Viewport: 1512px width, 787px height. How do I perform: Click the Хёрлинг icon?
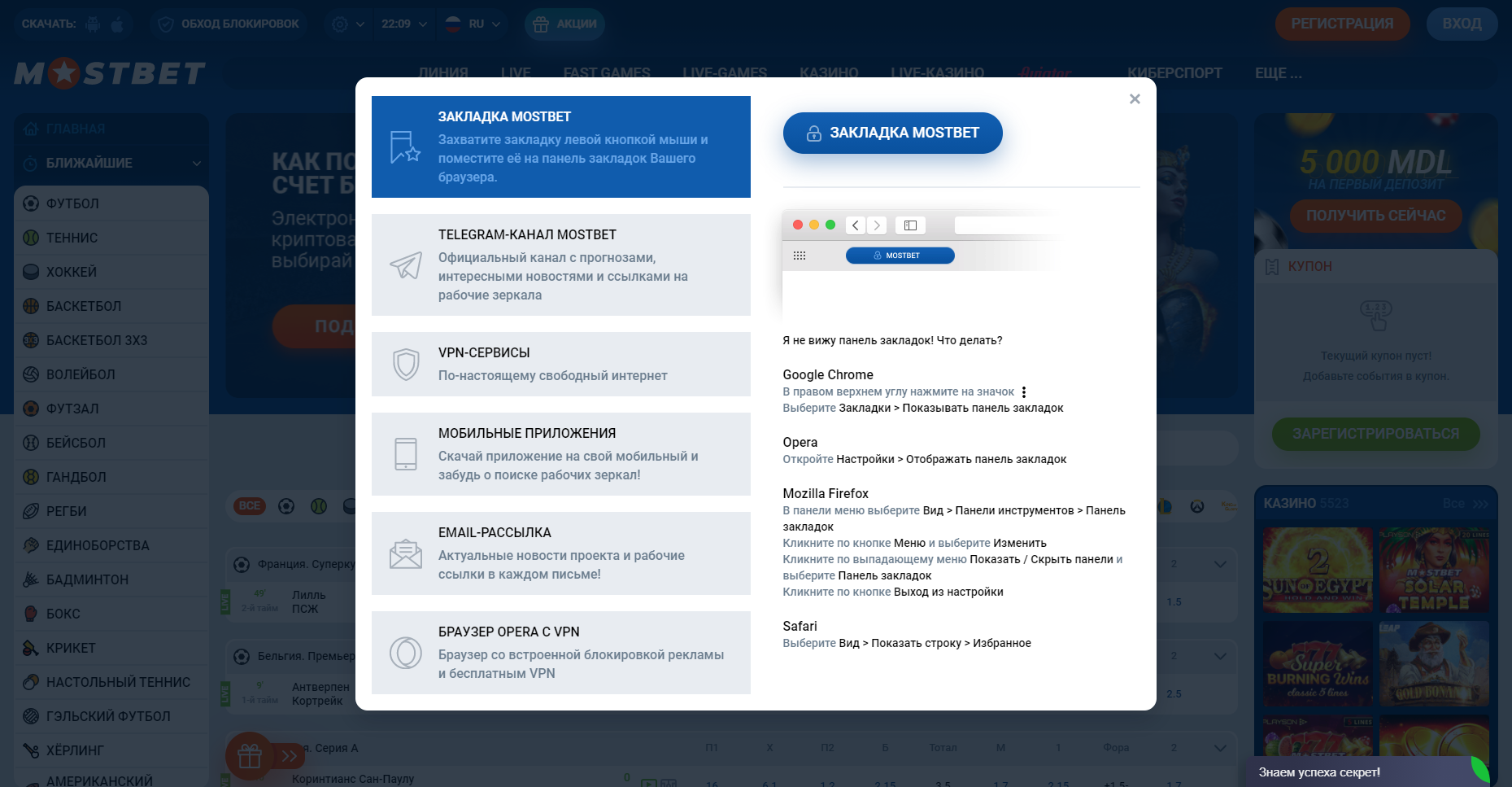[x=31, y=750]
